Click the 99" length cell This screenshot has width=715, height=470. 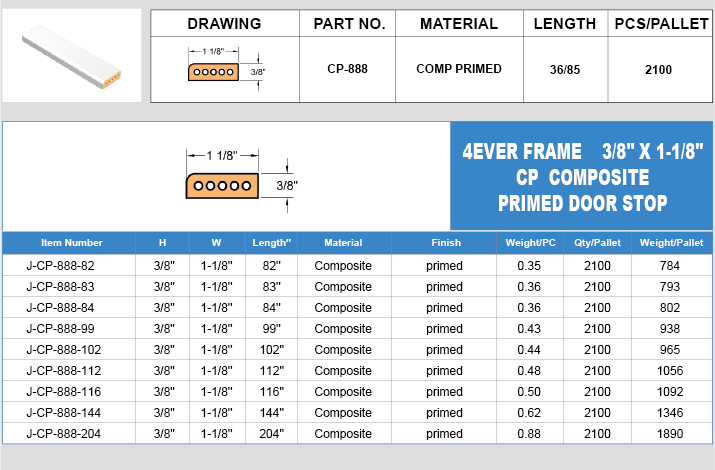click(272, 329)
